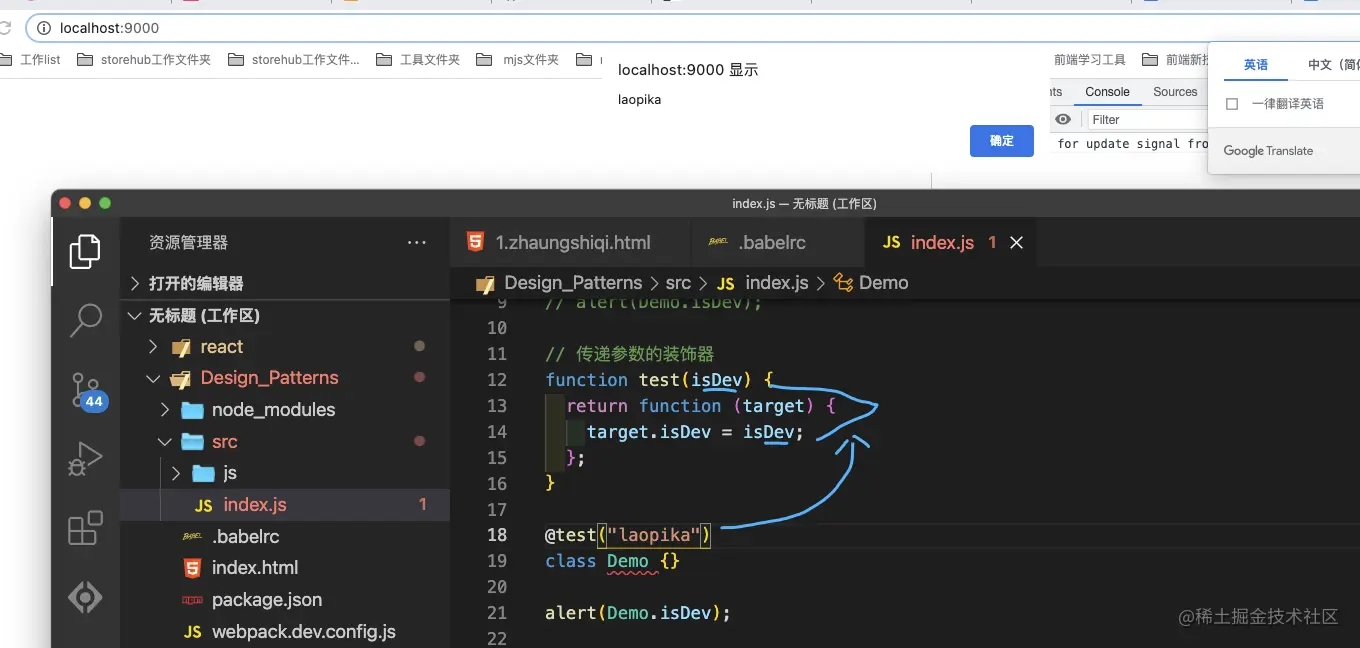Tick the '一律翻译英语' checkbox
The height and width of the screenshot is (648, 1360).
click(1232, 104)
